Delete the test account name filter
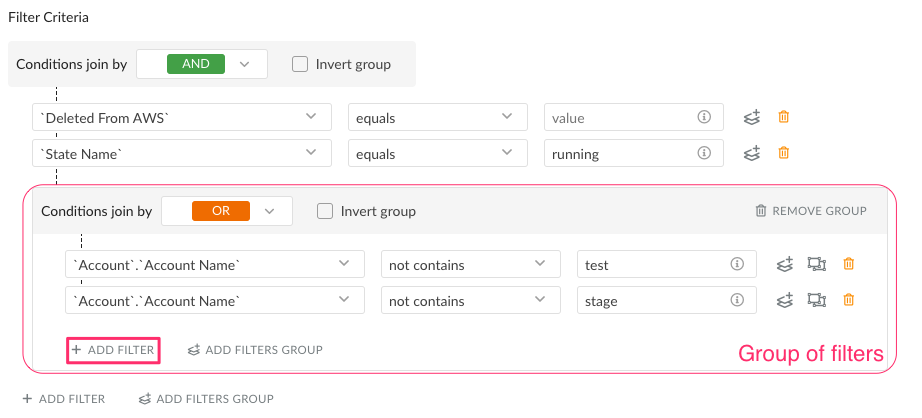This screenshot has height=418, width=922. tap(848, 264)
